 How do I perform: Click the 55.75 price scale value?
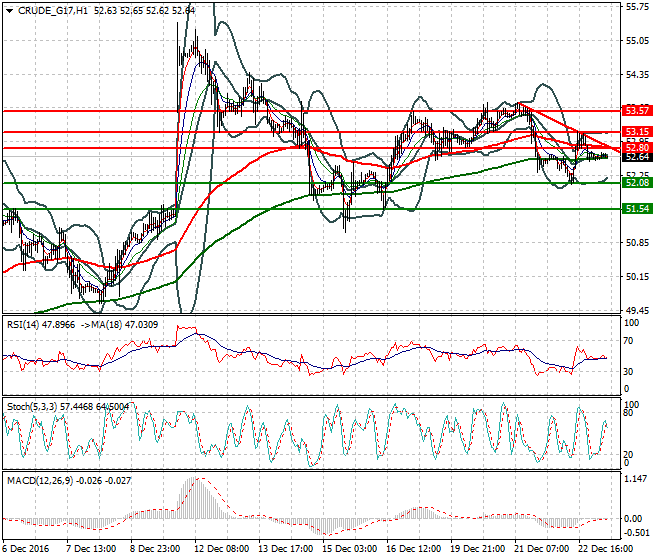(x=637, y=7)
